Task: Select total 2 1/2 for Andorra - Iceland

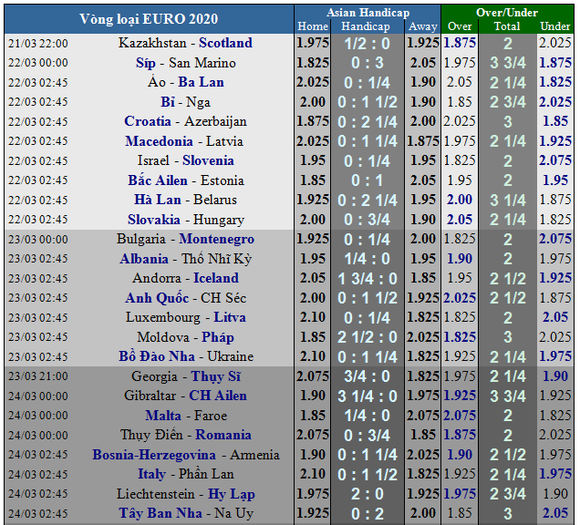Action: click(x=508, y=279)
